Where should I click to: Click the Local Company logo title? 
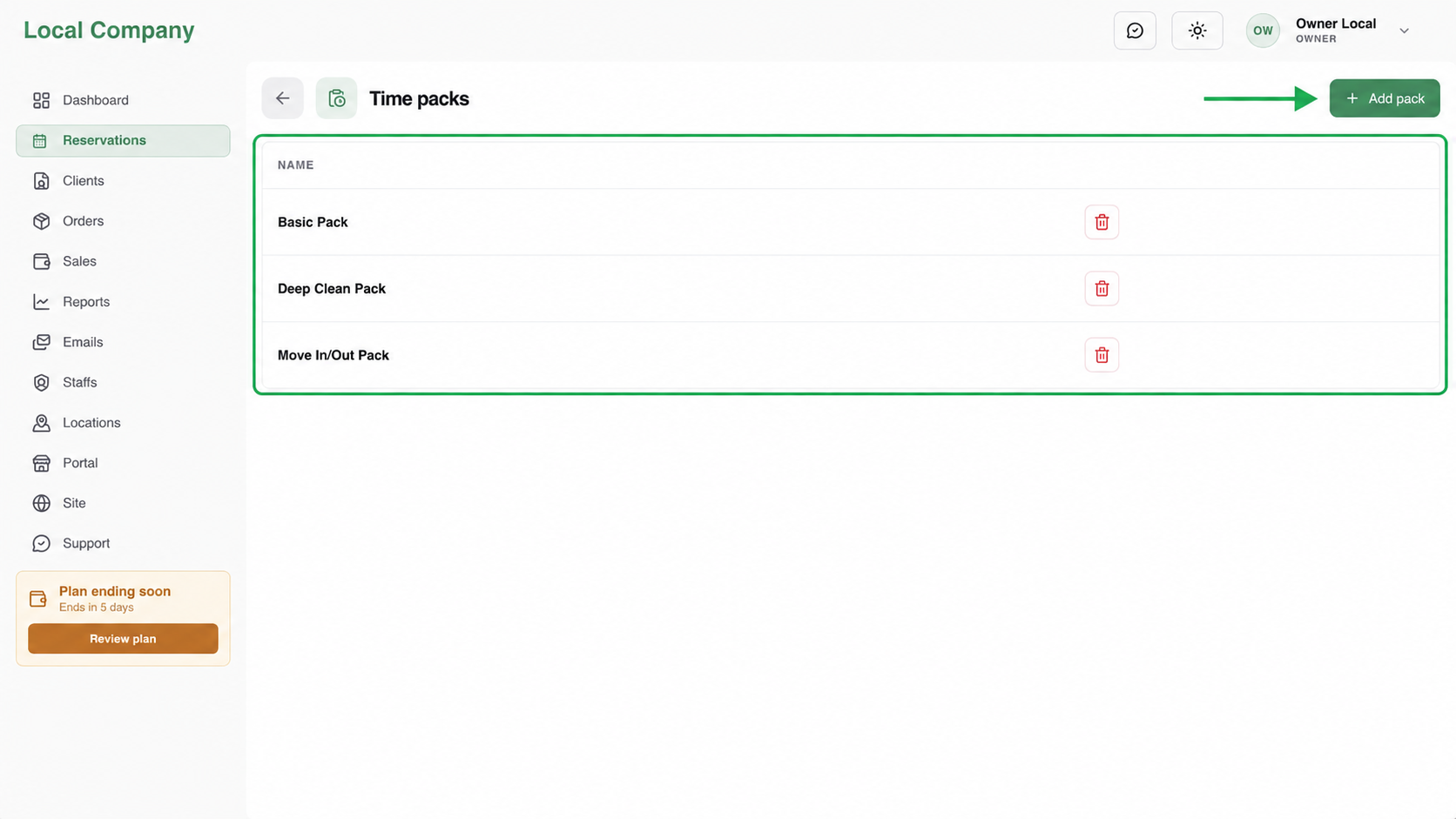109,30
